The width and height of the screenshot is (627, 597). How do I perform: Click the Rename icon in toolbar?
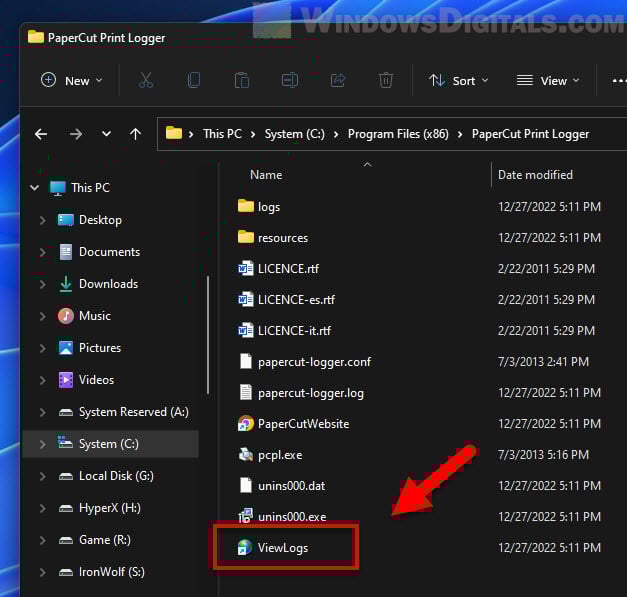click(290, 80)
